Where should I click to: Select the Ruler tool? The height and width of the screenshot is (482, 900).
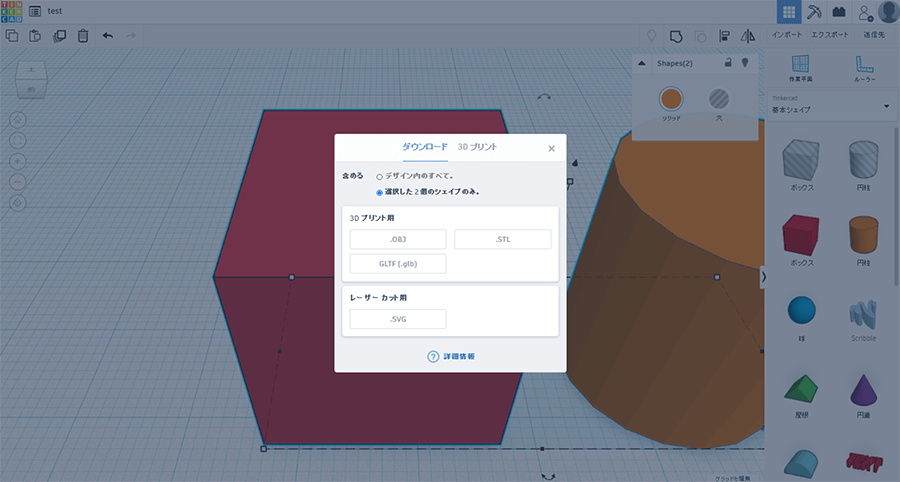pyautogui.click(x=864, y=68)
